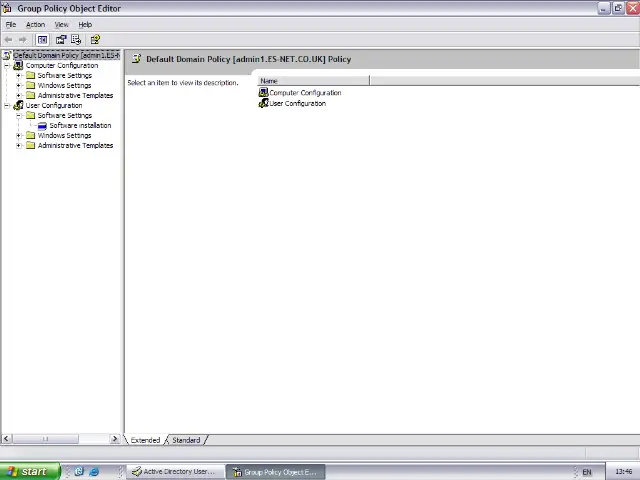Expand Administrative Templates under Computer Configuration
Image resolution: width=640 pixels, height=480 pixels.
click(x=18, y=96)
